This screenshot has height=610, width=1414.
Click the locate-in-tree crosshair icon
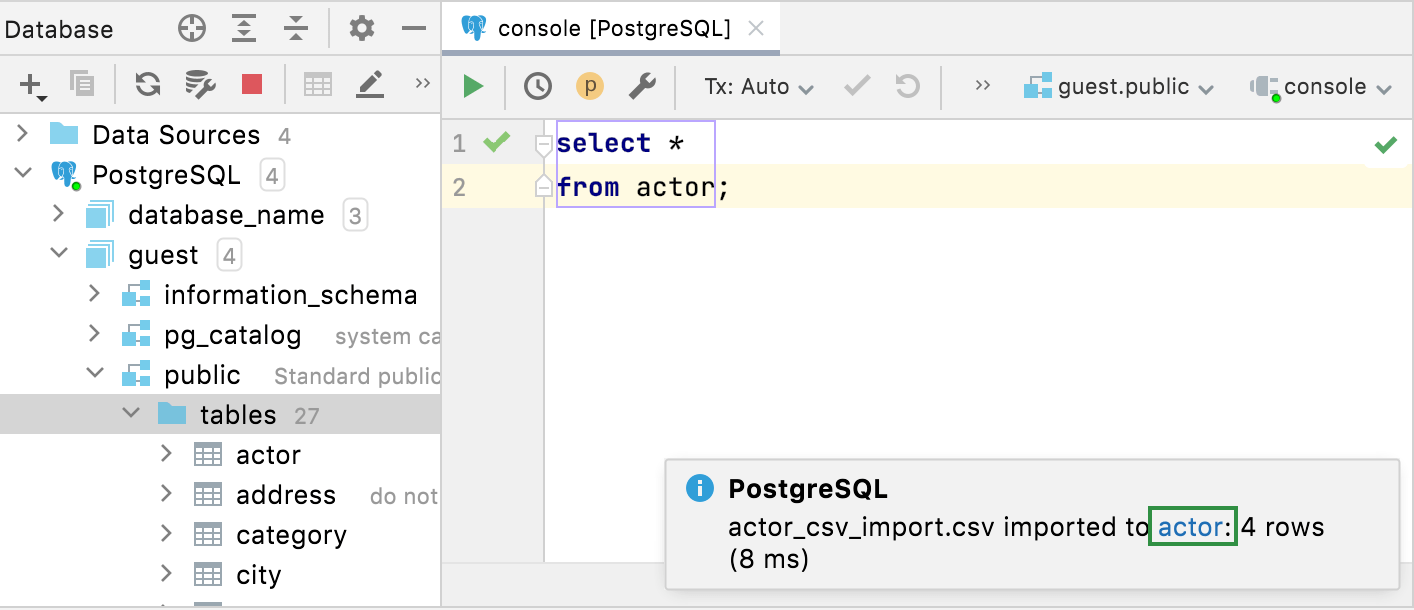point(192,29)
